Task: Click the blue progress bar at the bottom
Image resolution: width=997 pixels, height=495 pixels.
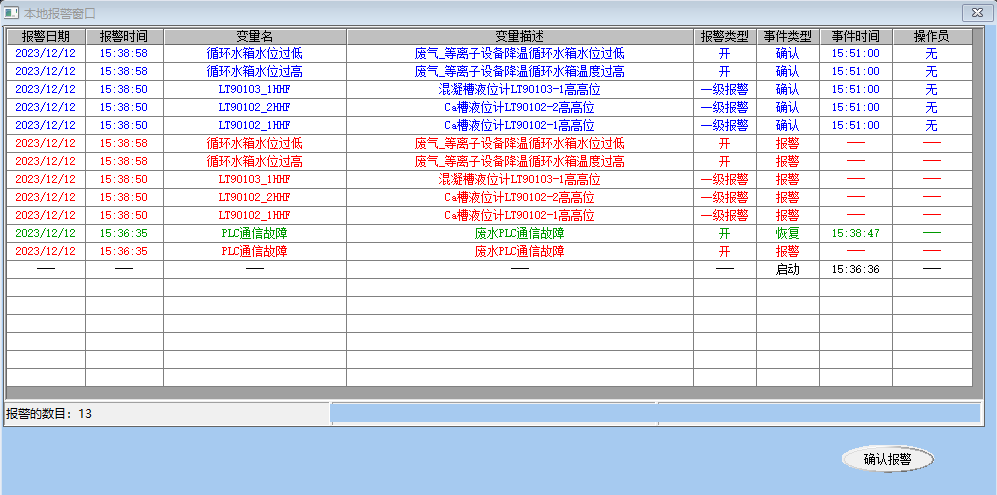Action: [654, 413]
